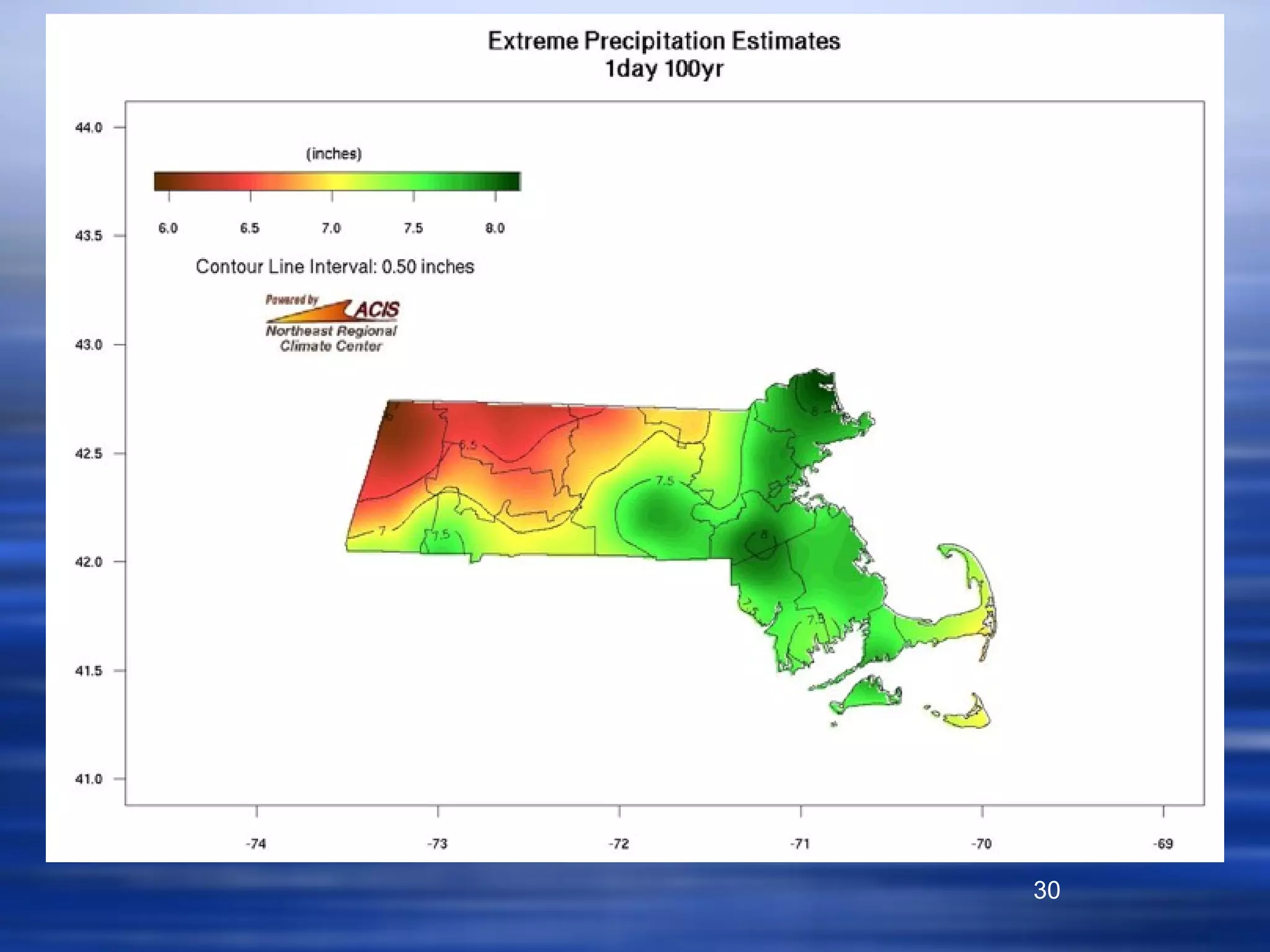Click the 1day 100yr subtitle text
This screenshot has width=1270, height=952.
(x=664, y=68)
